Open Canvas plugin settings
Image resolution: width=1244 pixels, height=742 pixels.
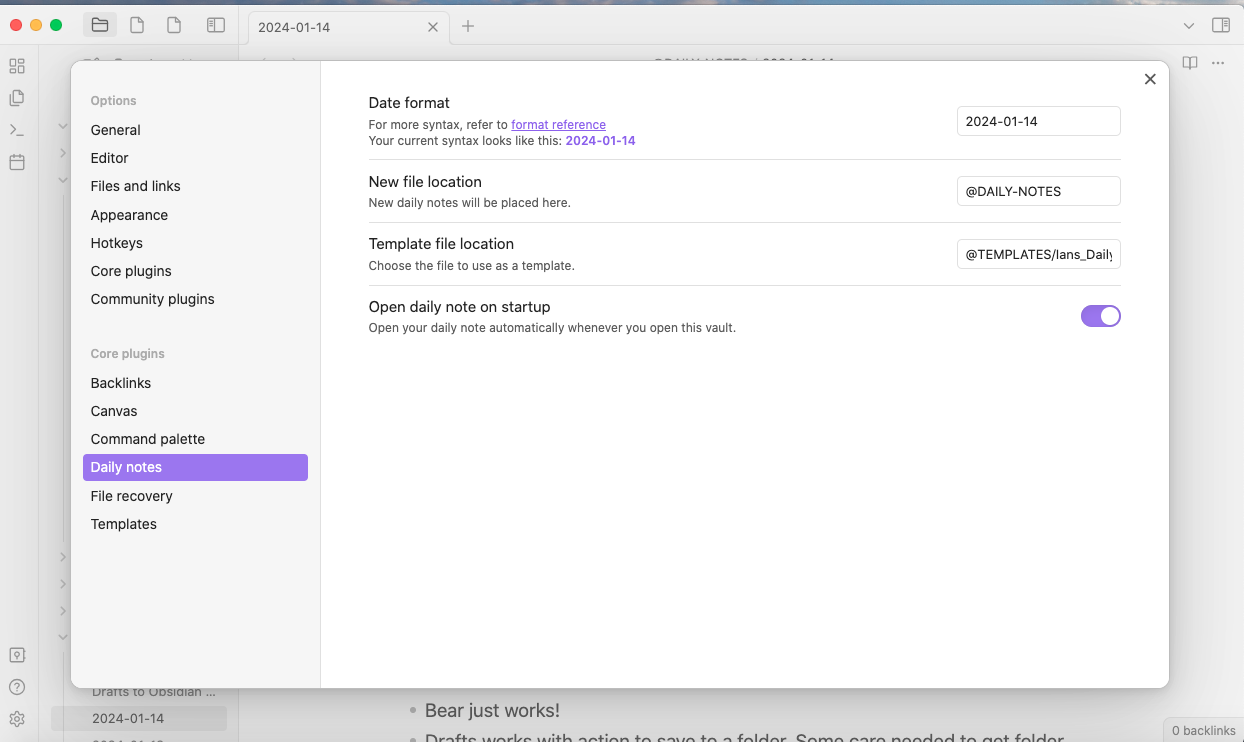pyautogui.click(x=195, y=411)
